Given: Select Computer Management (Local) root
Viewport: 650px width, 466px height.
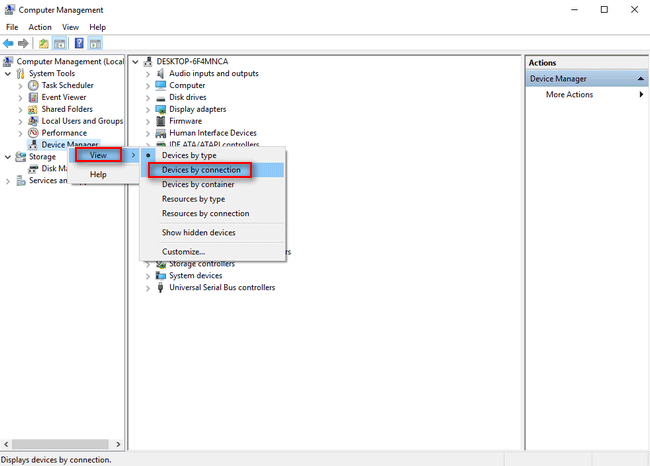Looking at the screenshot, I should [x=70, y=62].
